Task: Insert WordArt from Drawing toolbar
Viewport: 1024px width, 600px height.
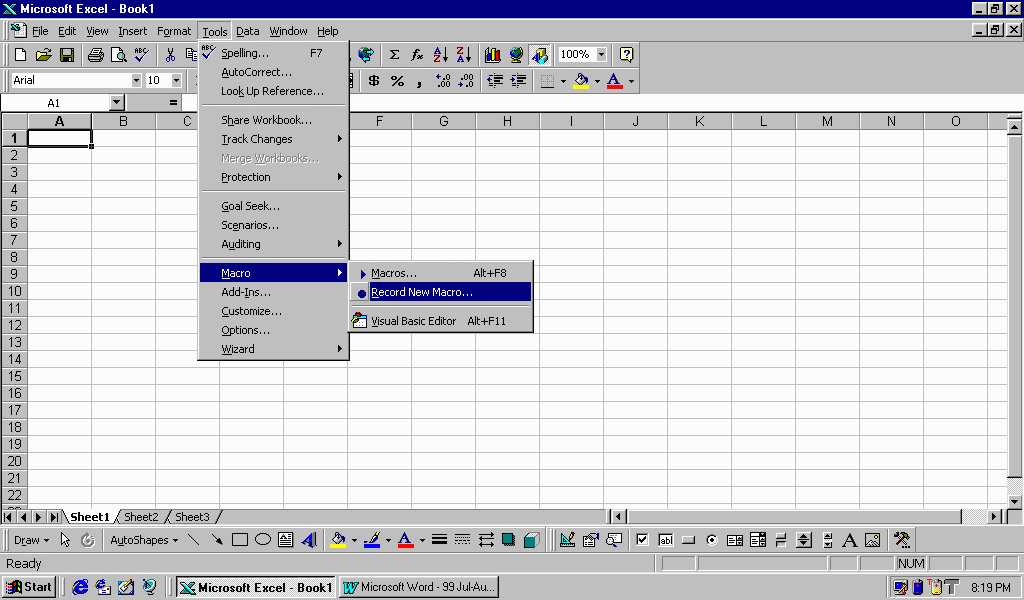Action: point(309,540)
